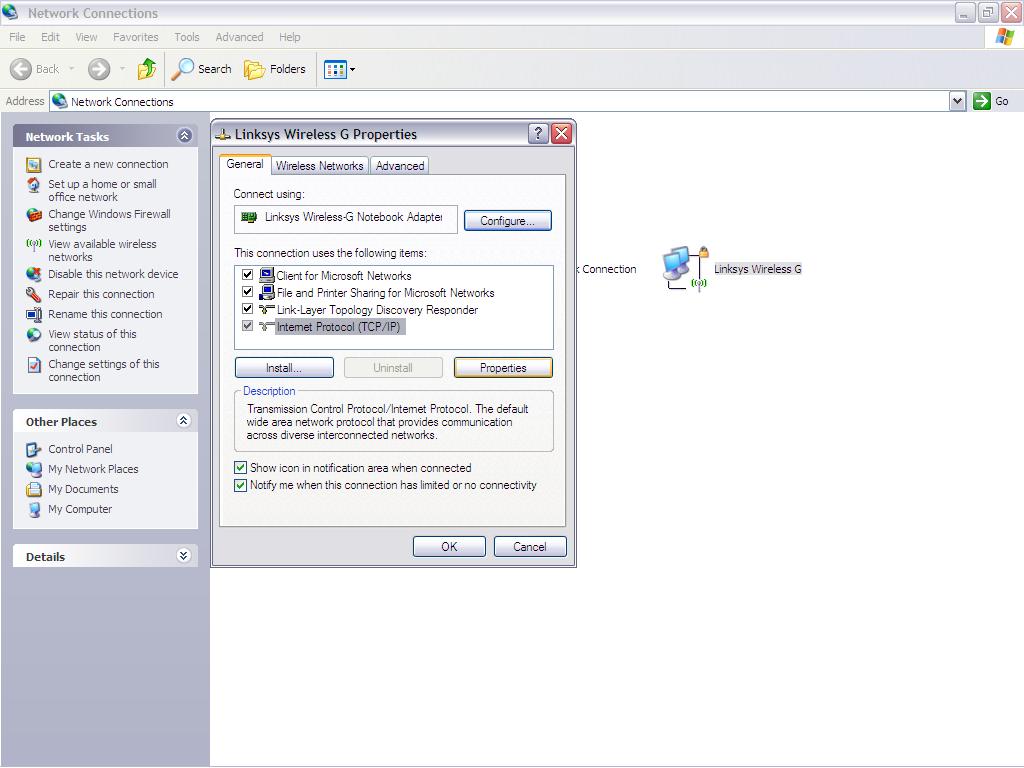Open the Views button dropdown arrow

353,69
